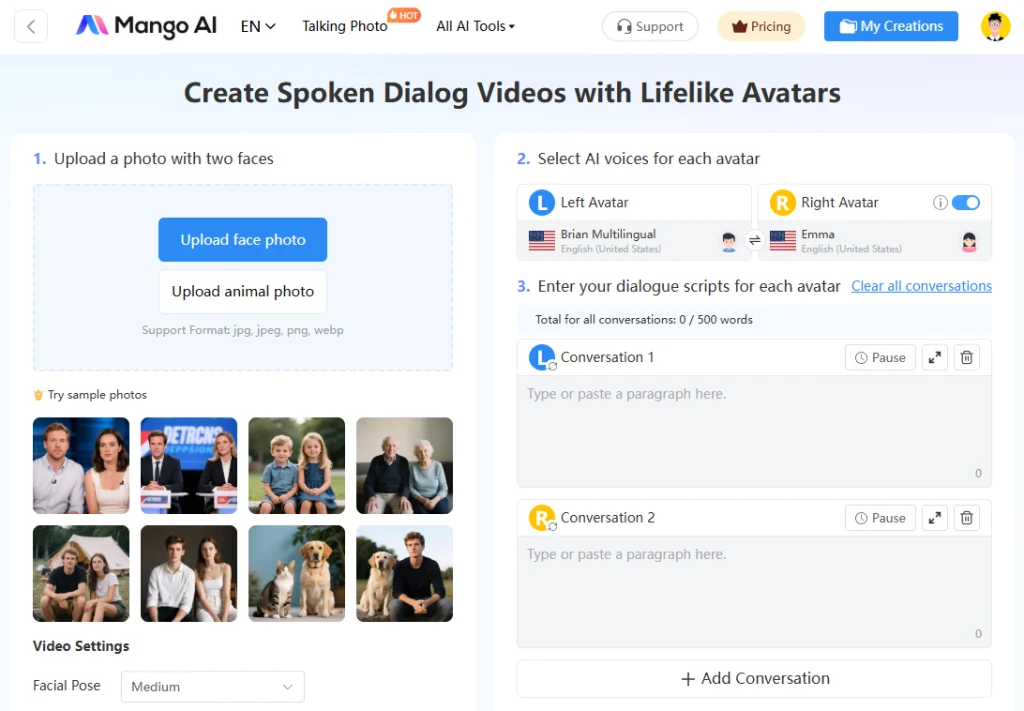
Task: Toggle the Right Avatar switch off
Action: click(965, 202)
